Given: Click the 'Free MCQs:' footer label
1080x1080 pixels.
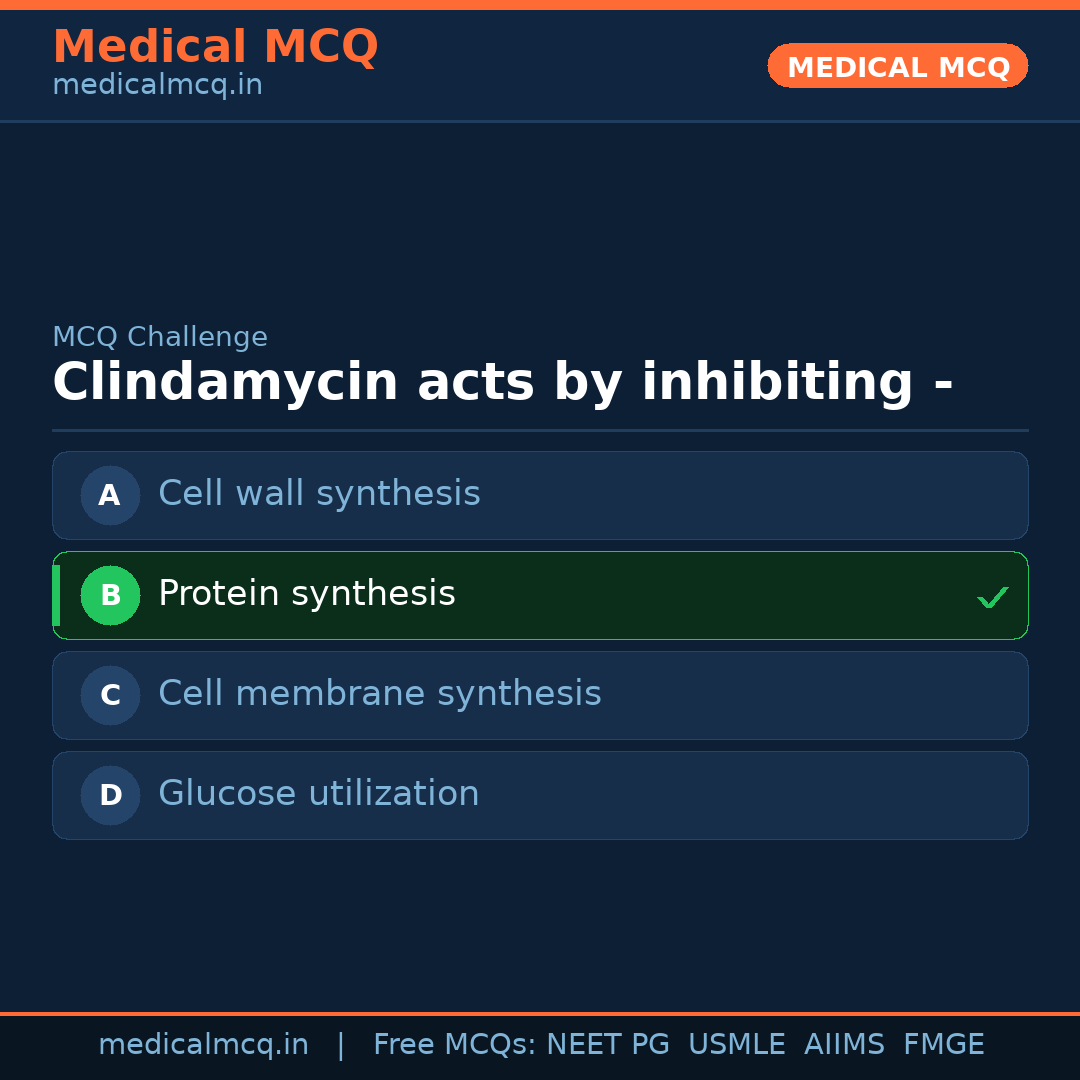Looking at the screenshot, I should [x=455, y=1045].
